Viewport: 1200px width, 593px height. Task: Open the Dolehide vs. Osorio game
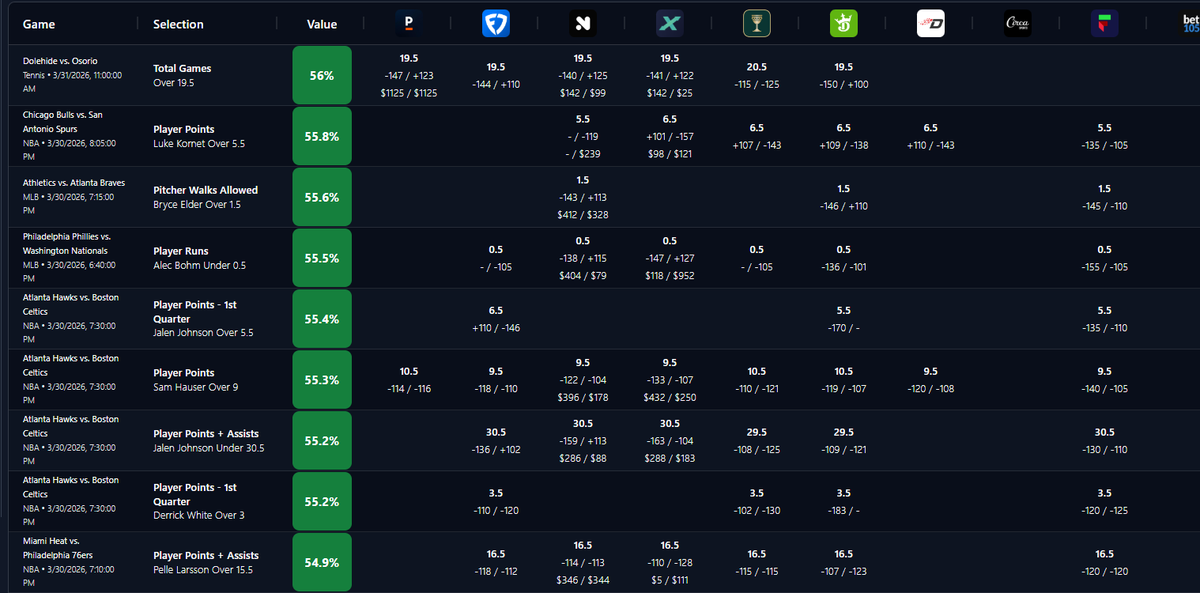coord(60,61)
